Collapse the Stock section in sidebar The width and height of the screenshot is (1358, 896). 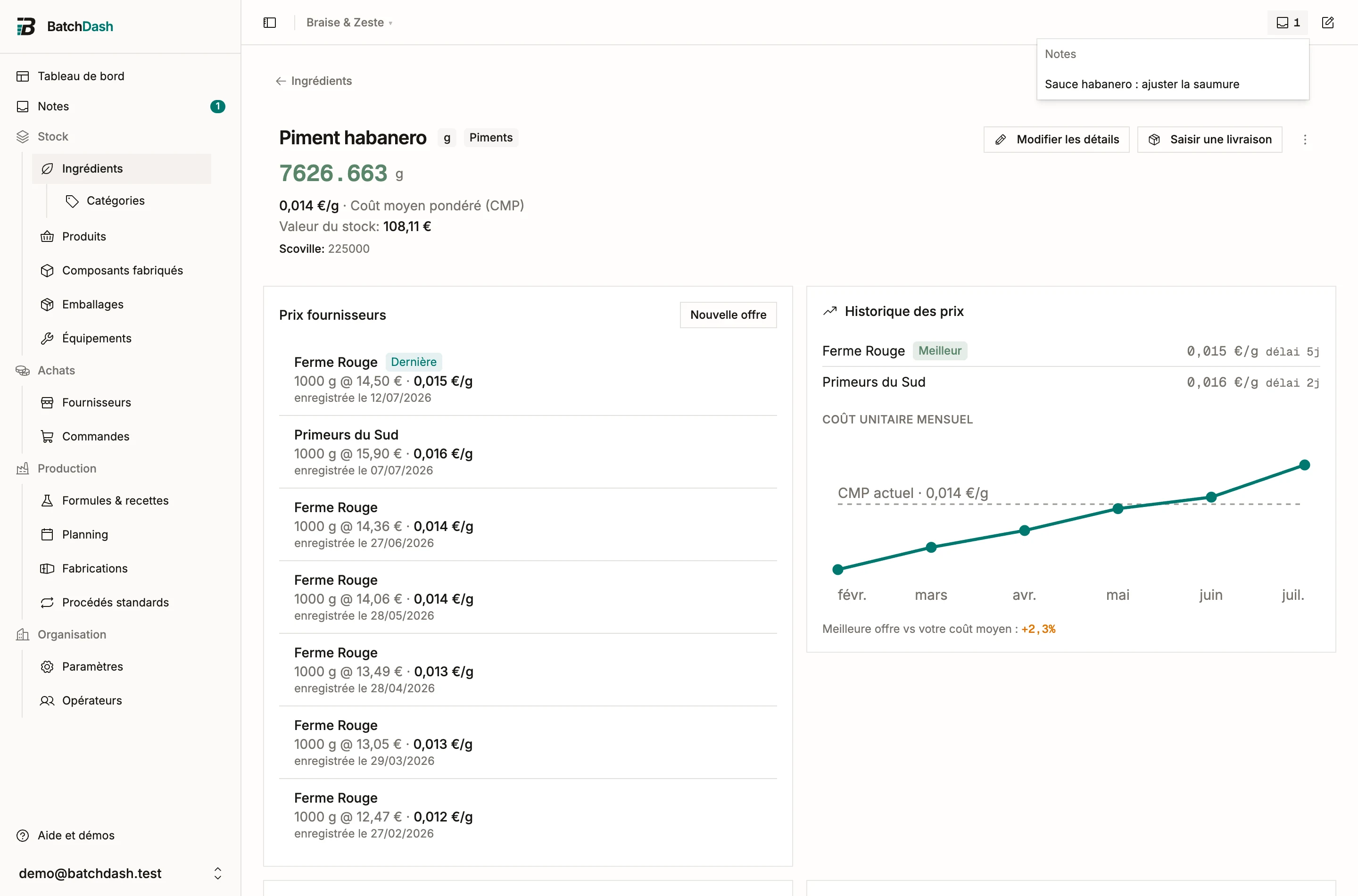[53, 137]
